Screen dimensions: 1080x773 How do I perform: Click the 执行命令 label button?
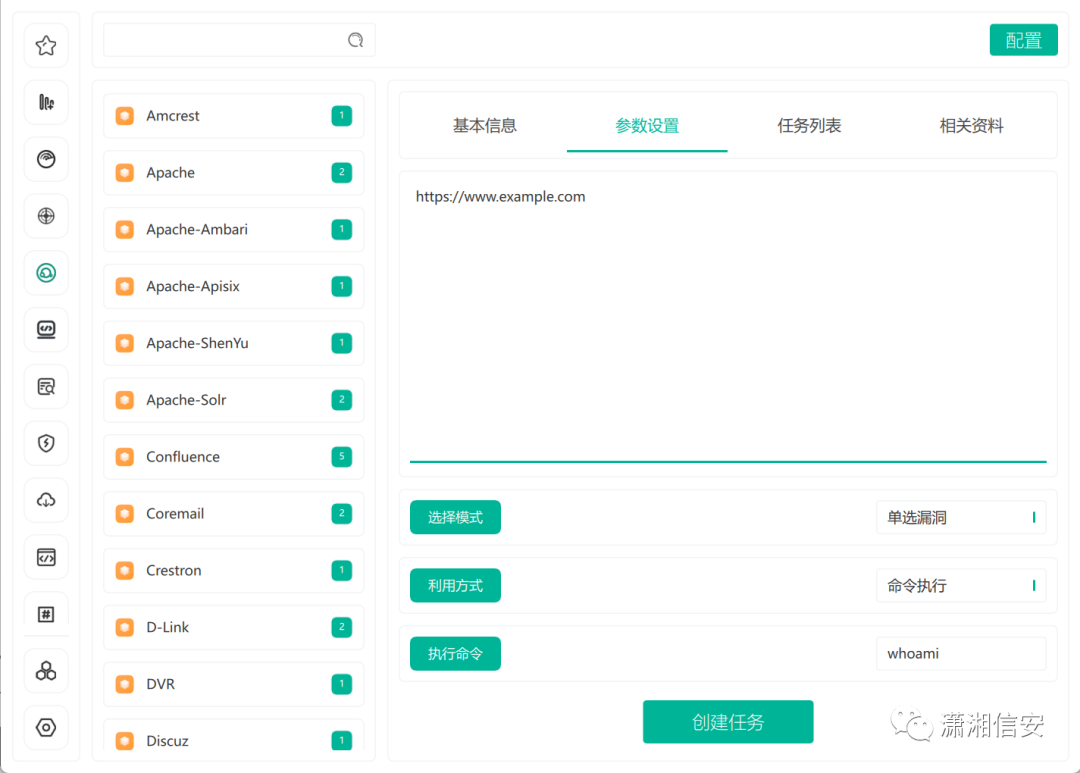pyautogui.click(x=455, y=654)
